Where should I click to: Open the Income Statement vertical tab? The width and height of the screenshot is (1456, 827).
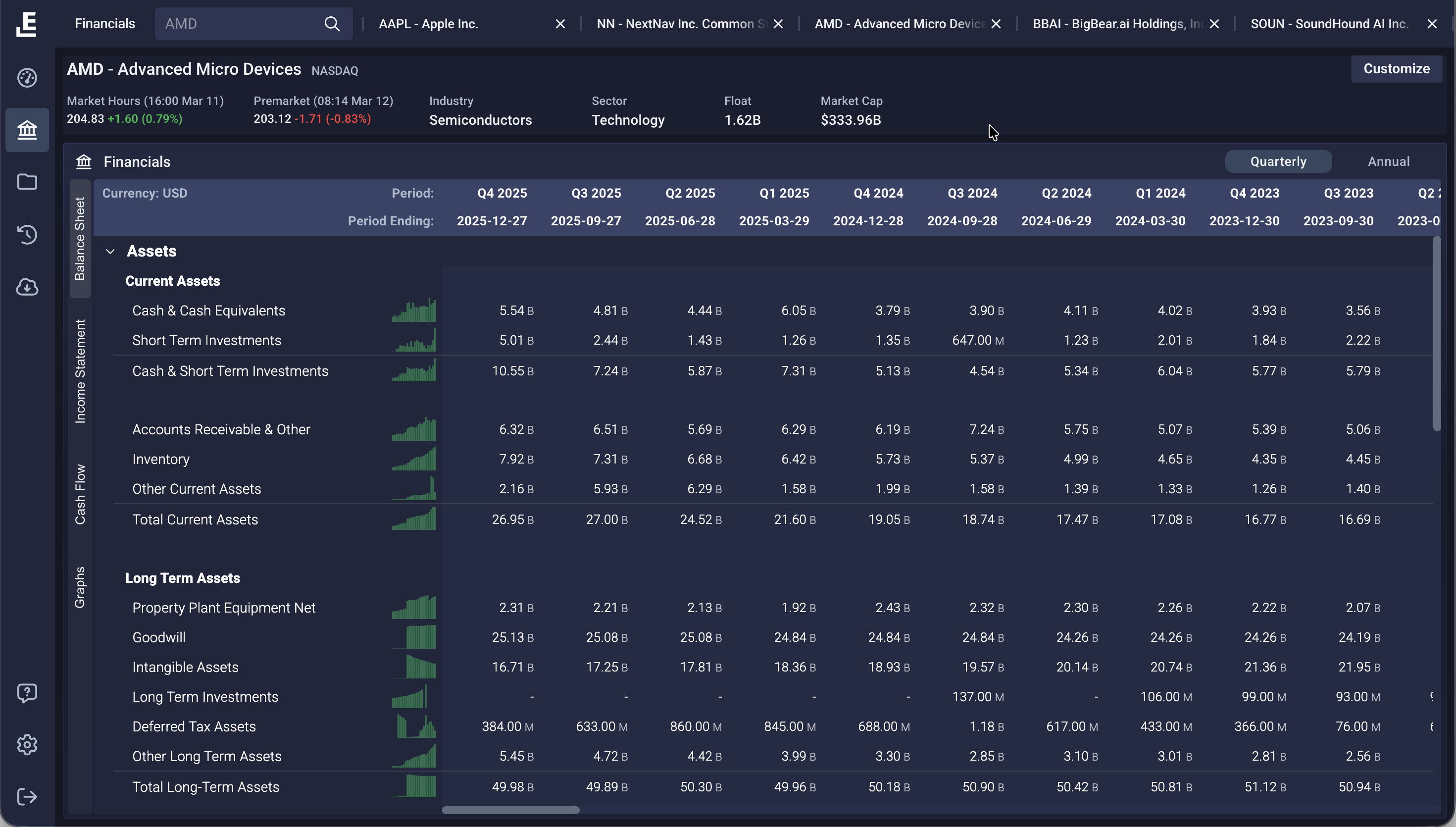[80, 371]
